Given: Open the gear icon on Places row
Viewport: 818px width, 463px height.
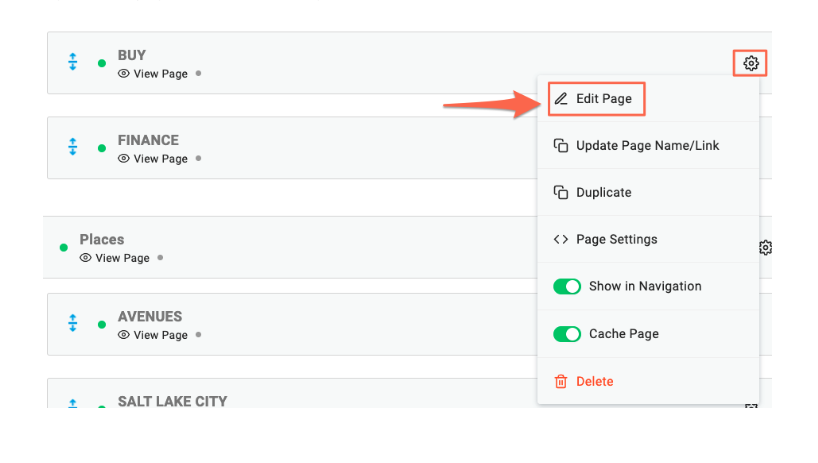Looking at the screenshot, I should (x=765, y=247).
